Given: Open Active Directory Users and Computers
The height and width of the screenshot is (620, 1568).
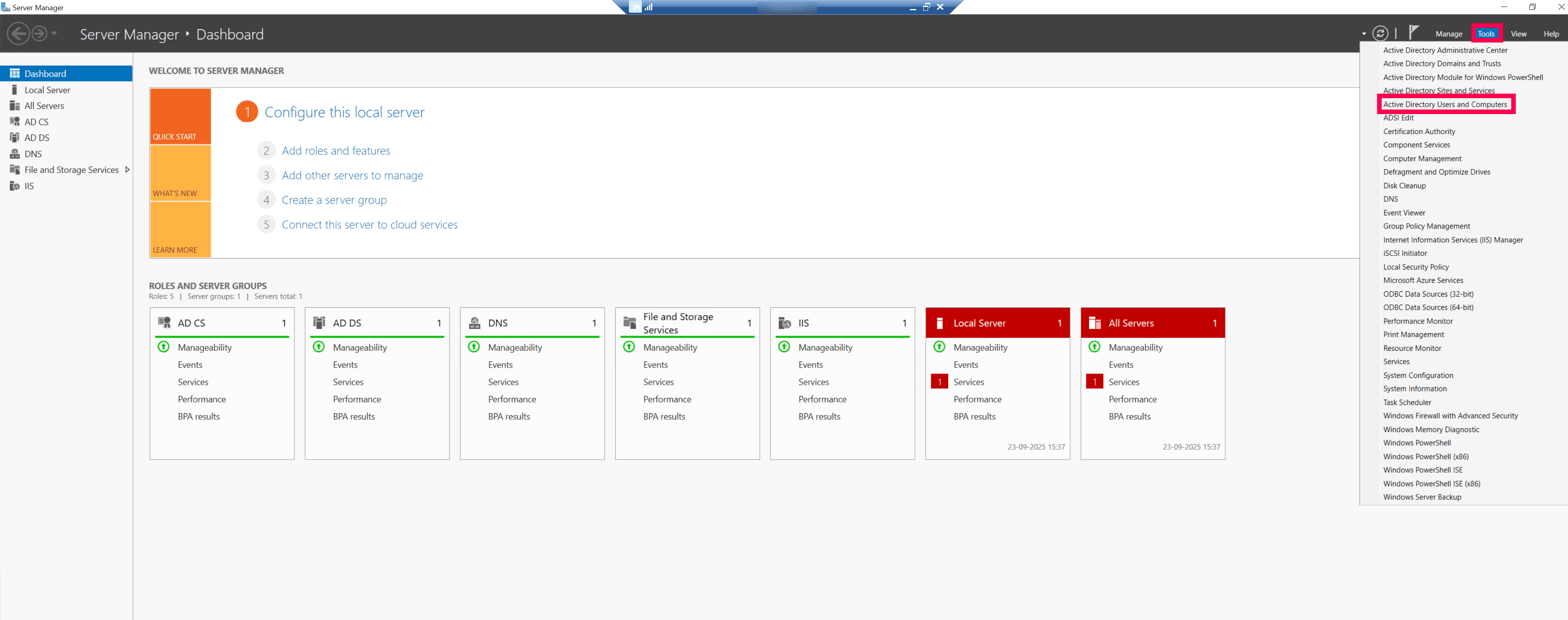Looking at the screenshot, I should click(x=1447, y=104).
